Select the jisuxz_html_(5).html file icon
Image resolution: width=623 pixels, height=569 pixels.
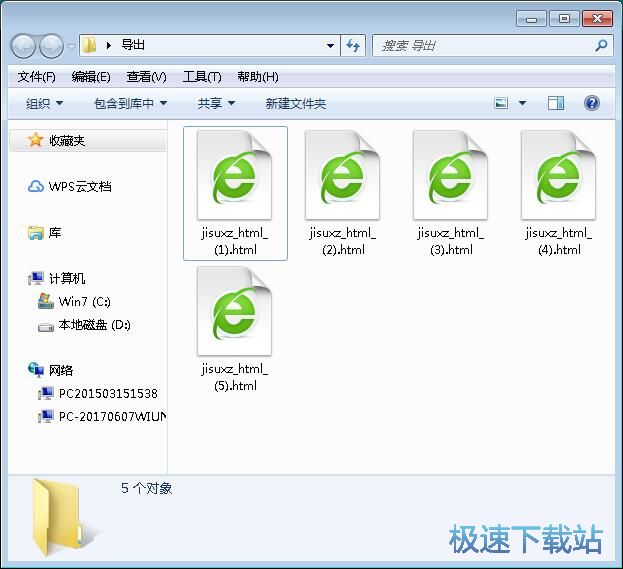(x=235, y=311)
